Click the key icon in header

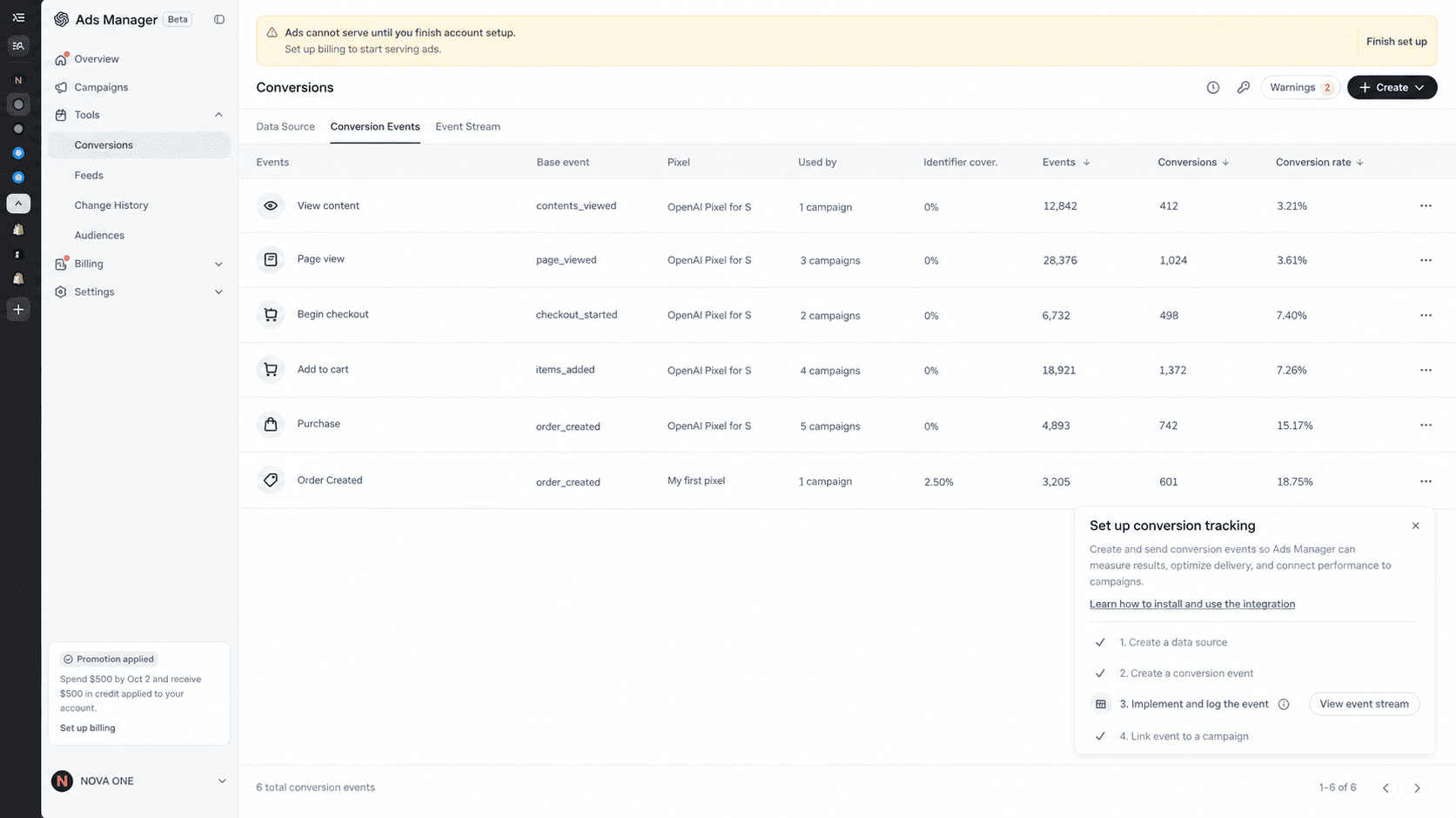coord(1243,87)
